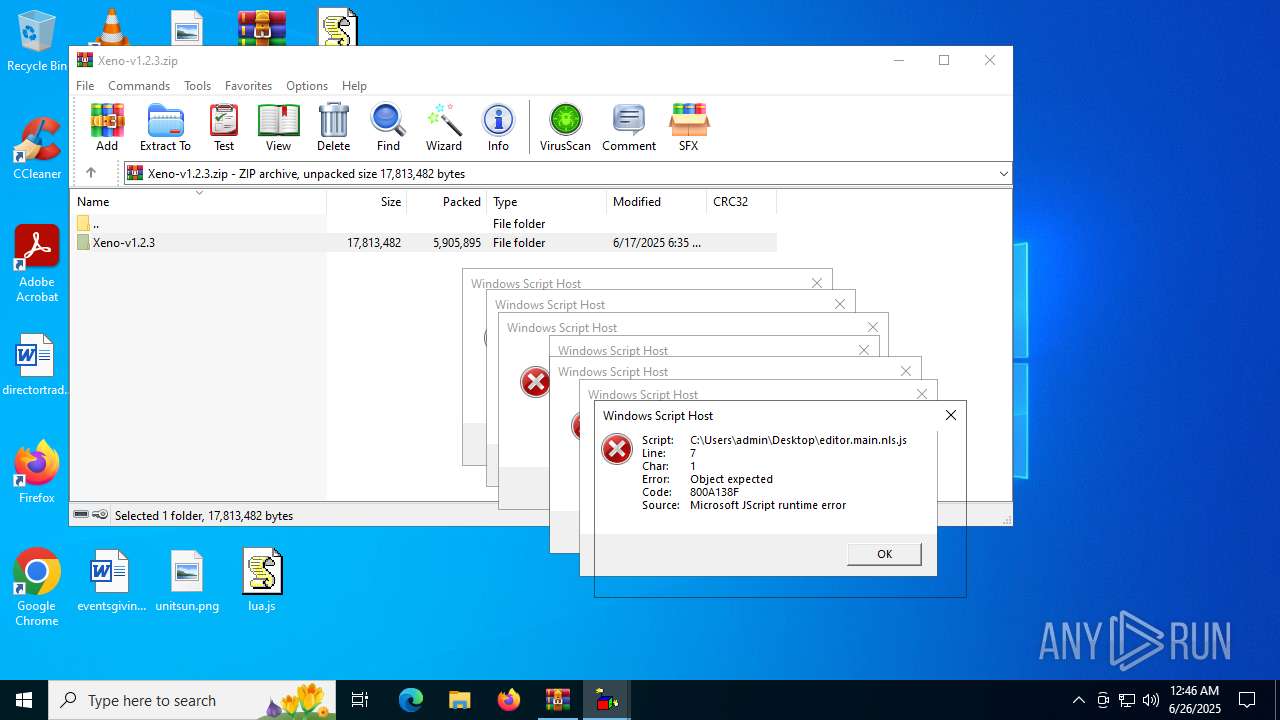Select the Xeno-v1.2.3 folder row
Screen dimensions: 1280x720
(424, 243)
